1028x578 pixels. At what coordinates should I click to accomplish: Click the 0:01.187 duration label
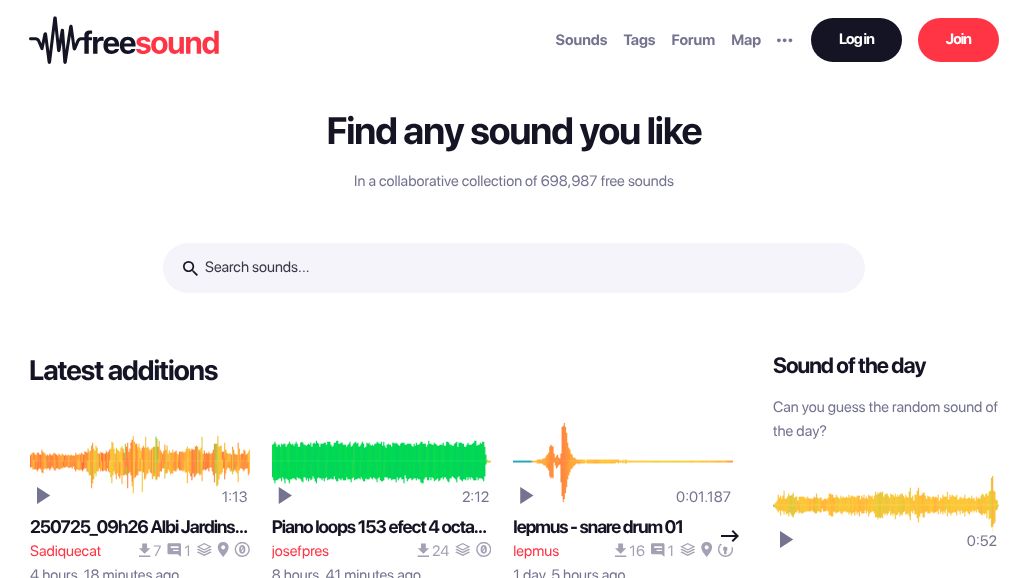[703, 497]
